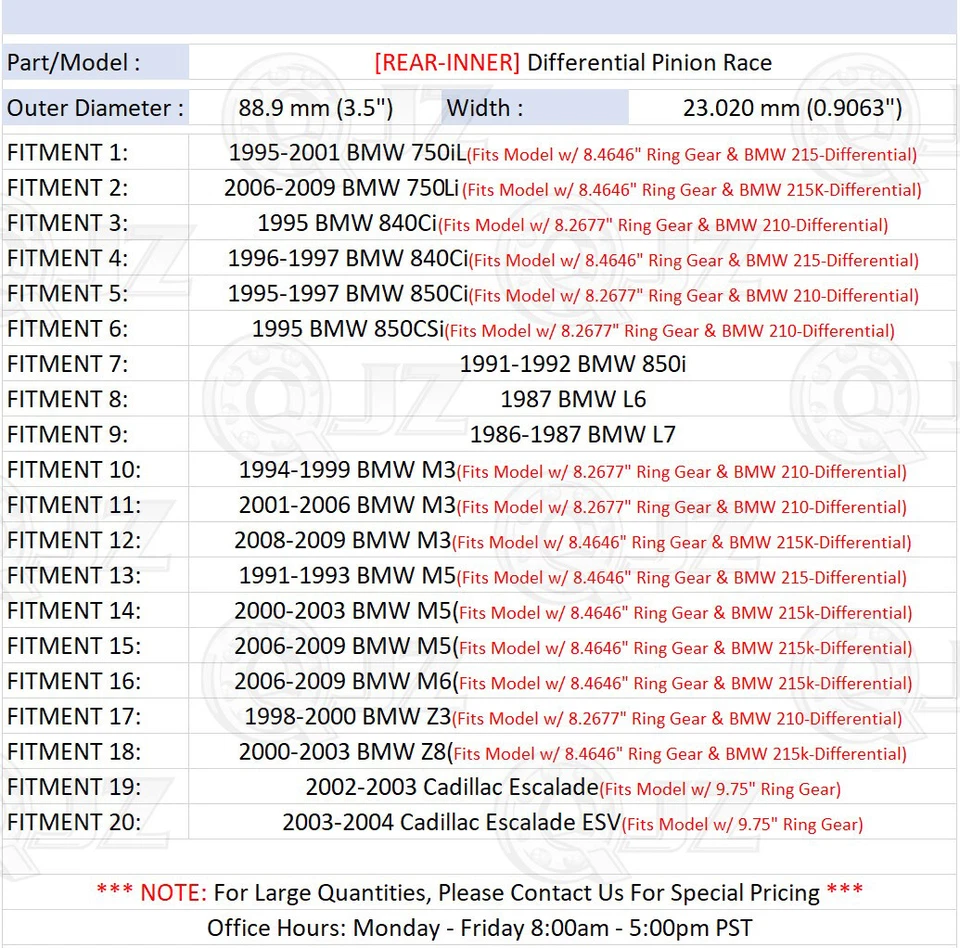Select '2001-2006 BMW M3' fitment entry
960x948 pixels.
347,505
